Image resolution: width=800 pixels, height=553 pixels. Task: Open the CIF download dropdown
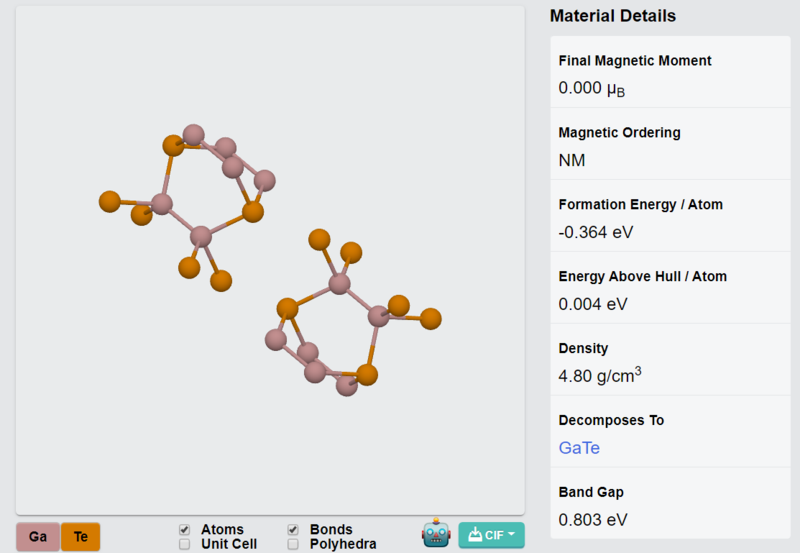tap(491, 535)
